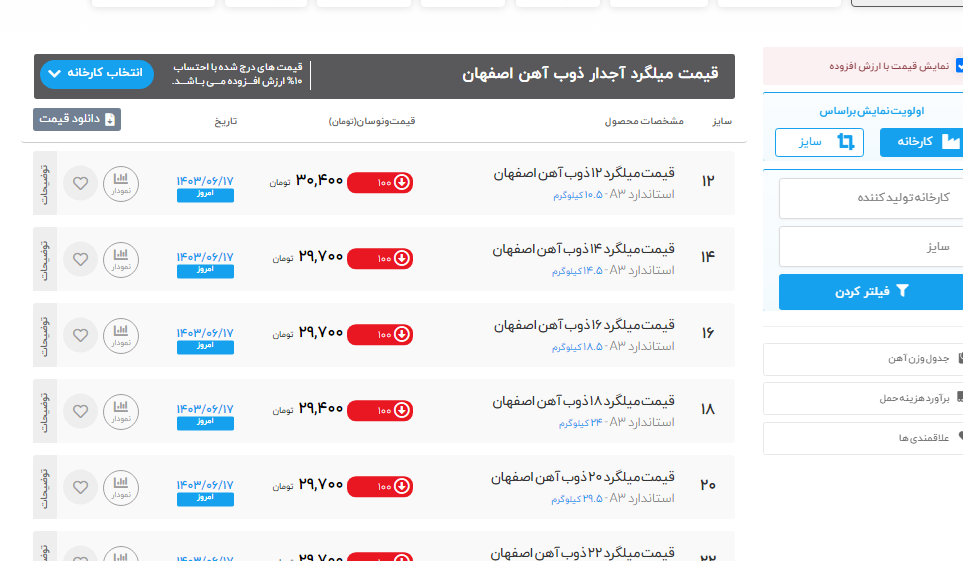This screenshot has height=561, width=963.
Task: Open the chart icon for size 16 rebar
Action: (121, 335)
